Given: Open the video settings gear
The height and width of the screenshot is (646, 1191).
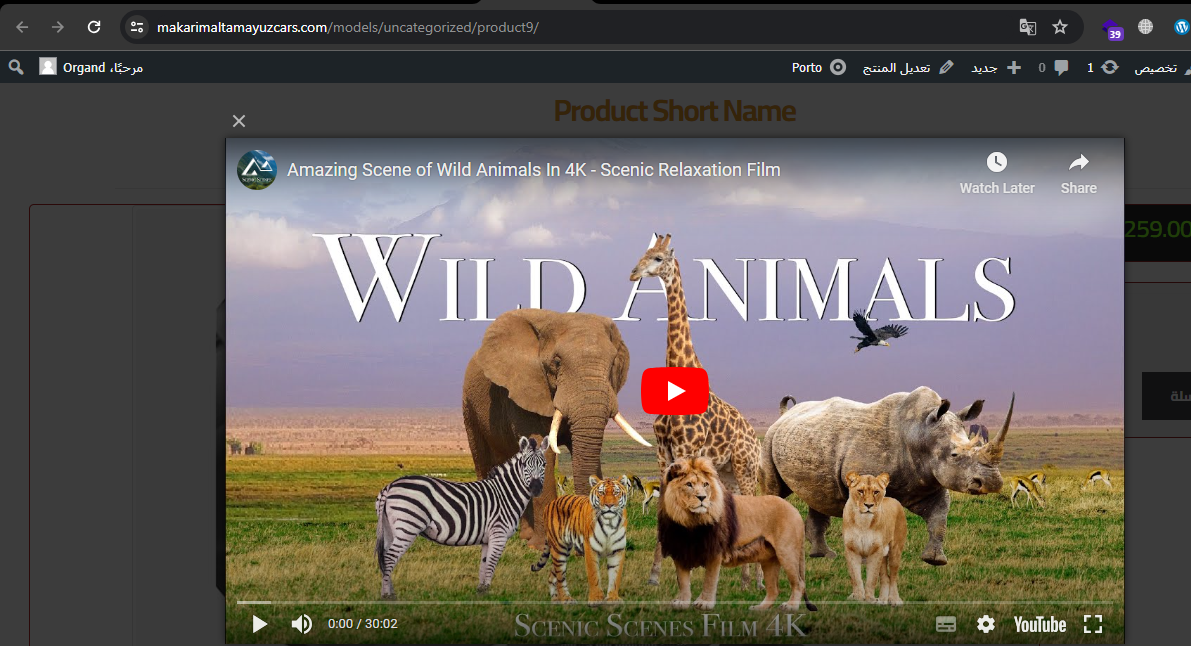Looking at the screenshot, I should [986, 624].
